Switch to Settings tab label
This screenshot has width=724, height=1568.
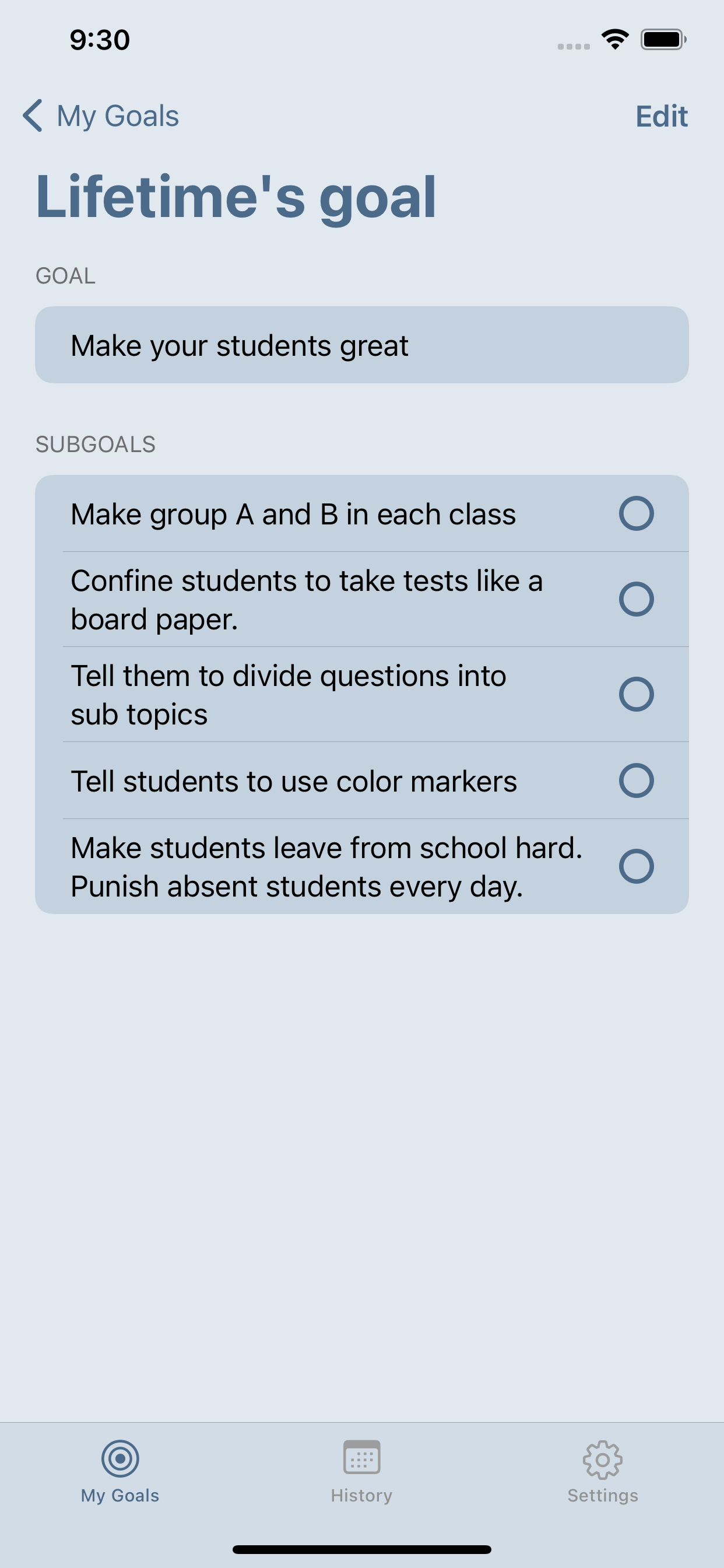coord(602,1495)
